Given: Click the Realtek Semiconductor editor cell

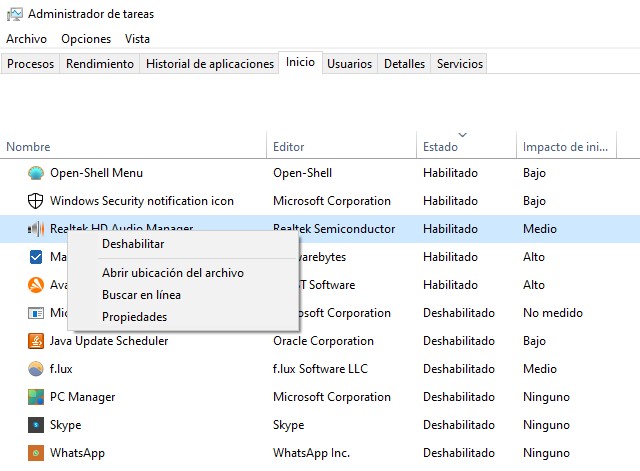Looking at the screenshot, I should (x=334, y=229).
